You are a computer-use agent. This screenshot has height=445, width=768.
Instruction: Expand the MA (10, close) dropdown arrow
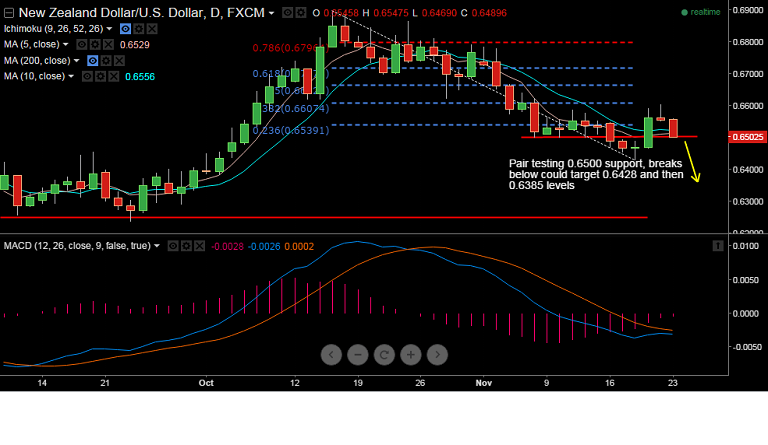(71, 76)
